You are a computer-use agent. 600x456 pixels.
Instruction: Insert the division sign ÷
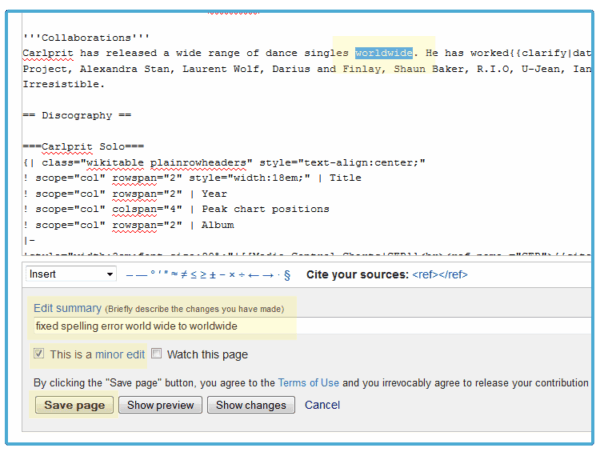[242, 275]
